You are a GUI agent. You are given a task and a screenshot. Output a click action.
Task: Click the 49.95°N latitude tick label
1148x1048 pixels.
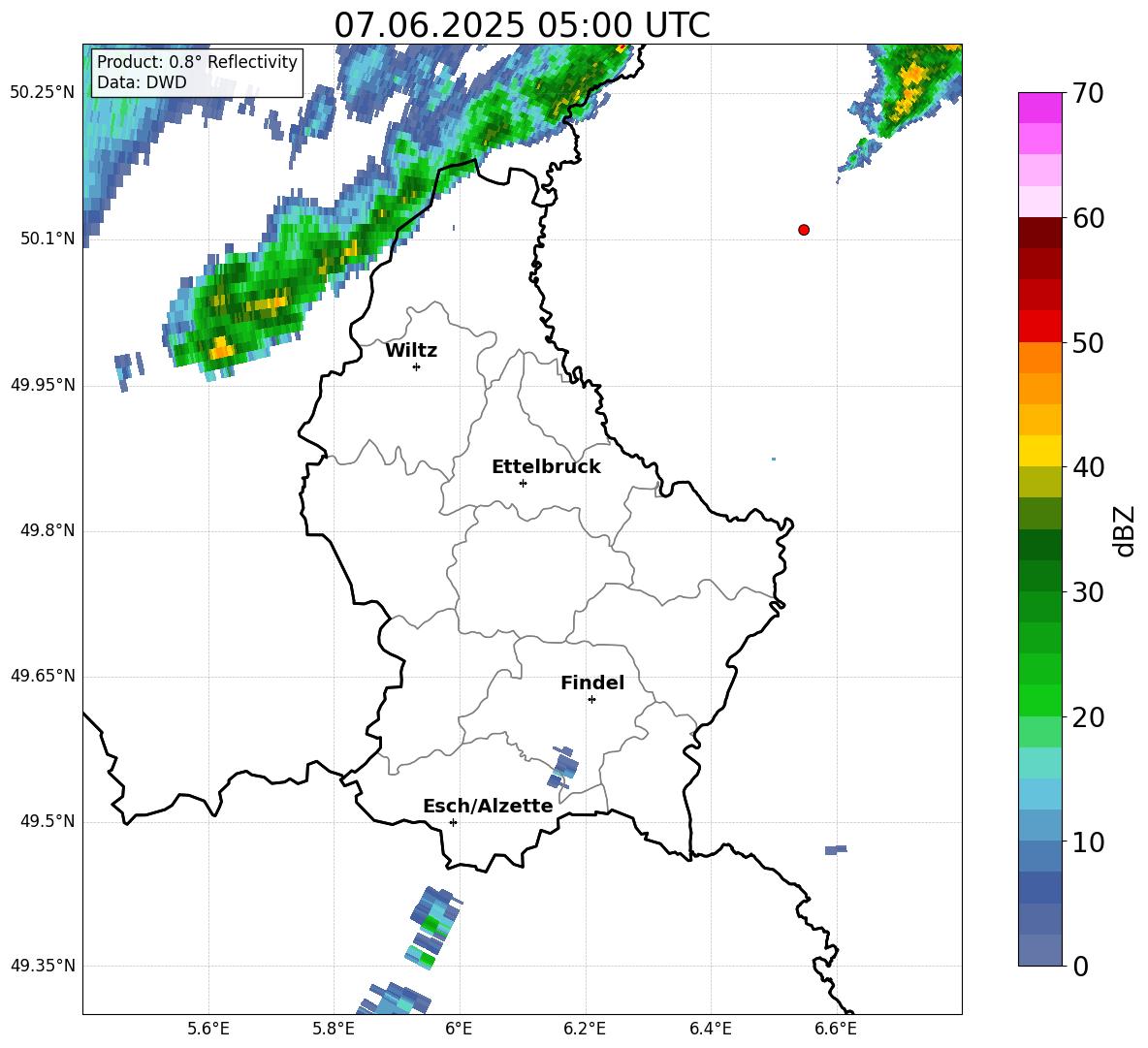coord(43,385)
